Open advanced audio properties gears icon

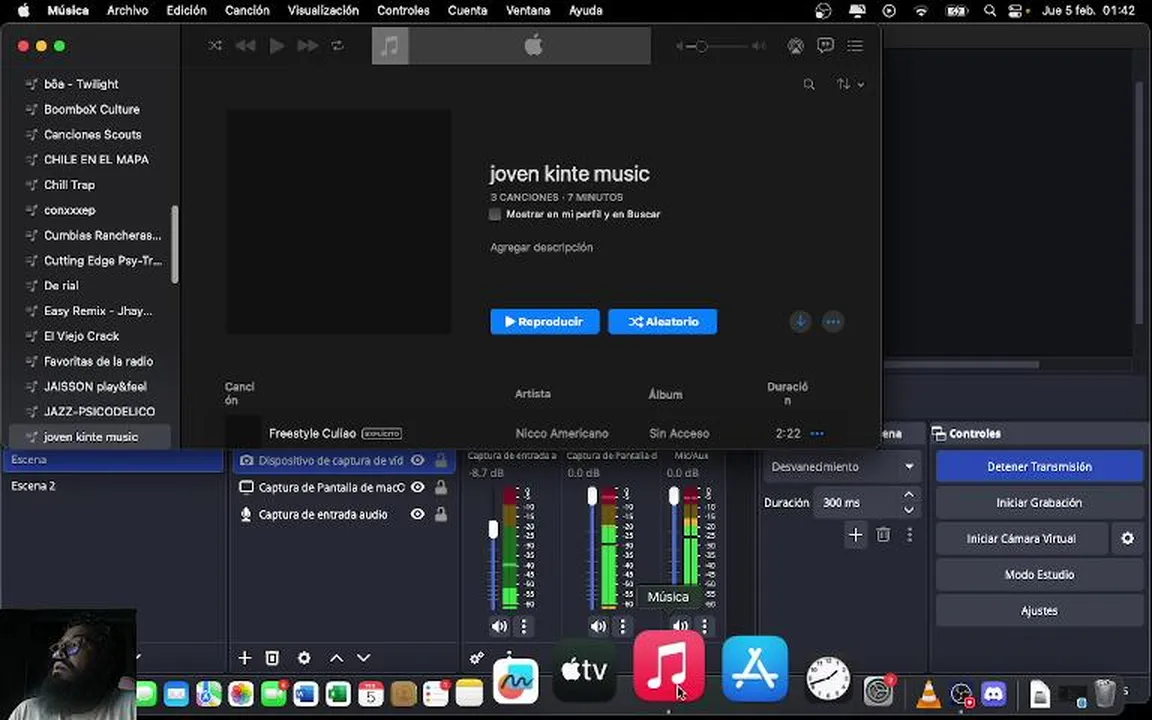click(x=477, y=658)
